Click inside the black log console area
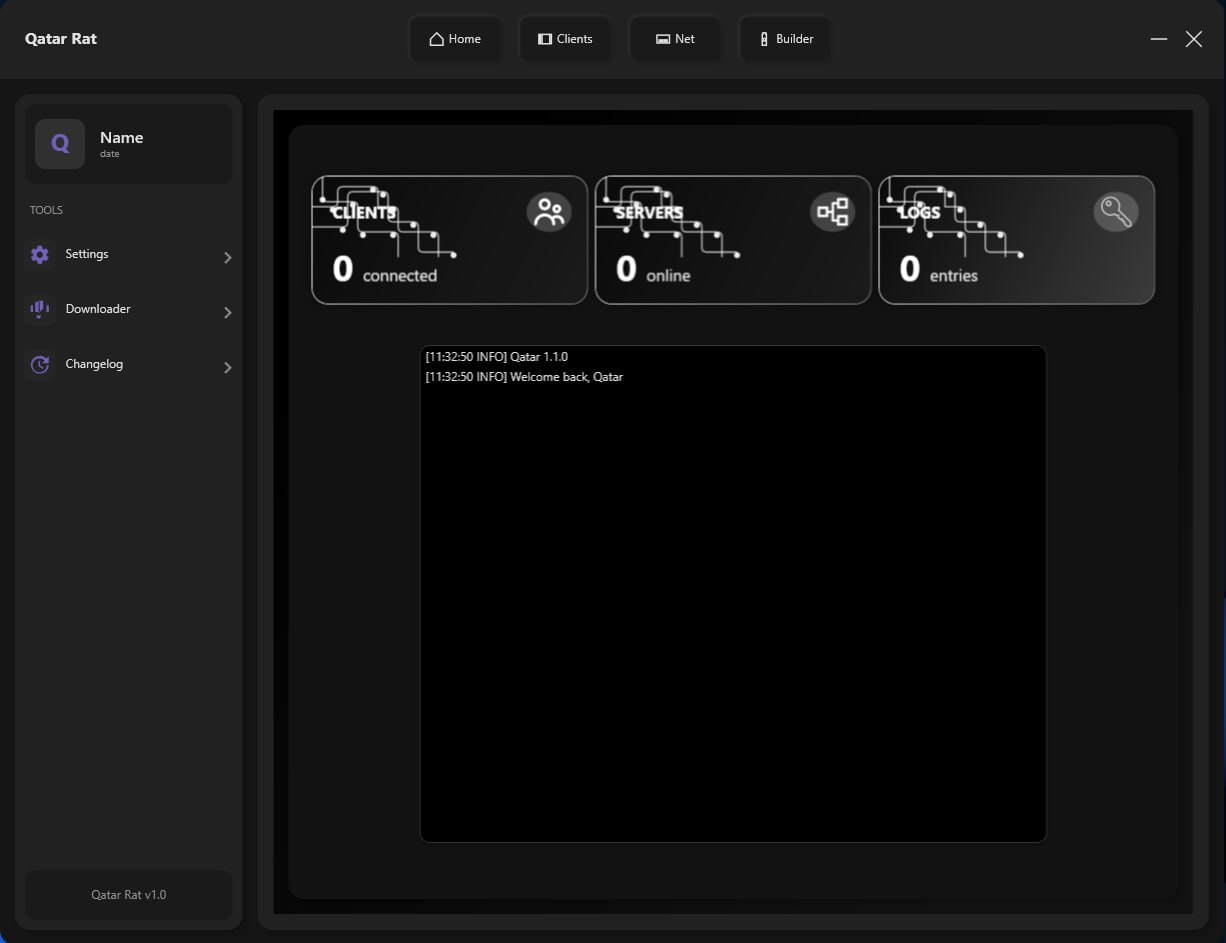This screenshot has height=943, width=1226. point(733,600)
